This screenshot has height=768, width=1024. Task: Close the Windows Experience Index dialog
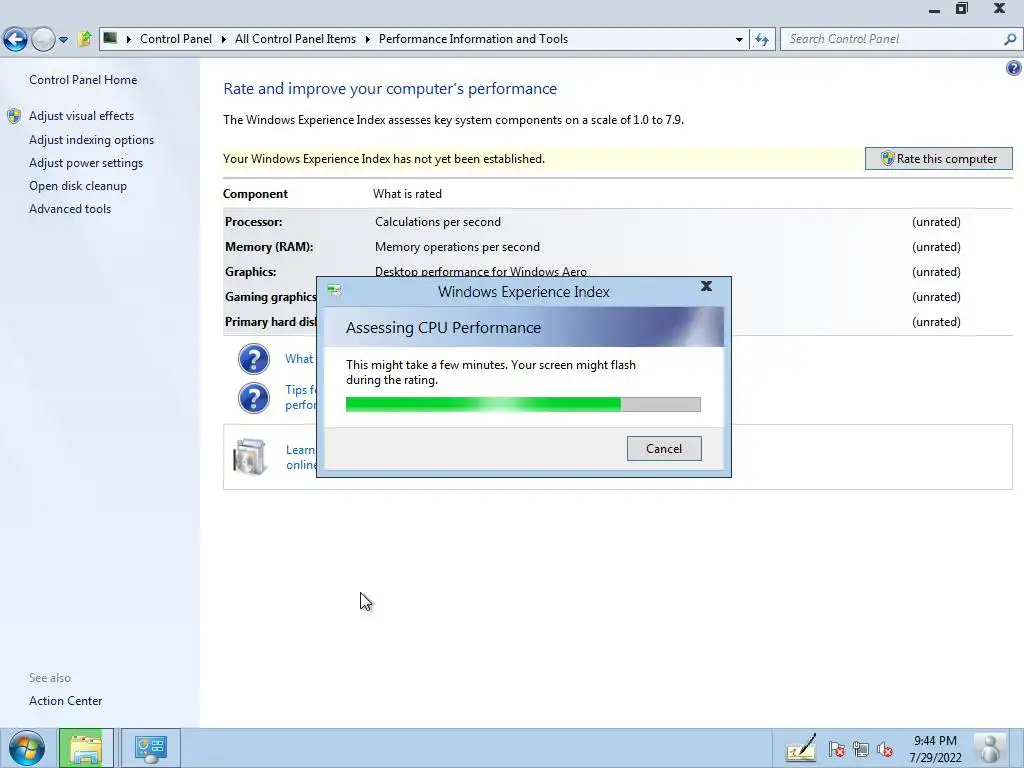[706, 286]
